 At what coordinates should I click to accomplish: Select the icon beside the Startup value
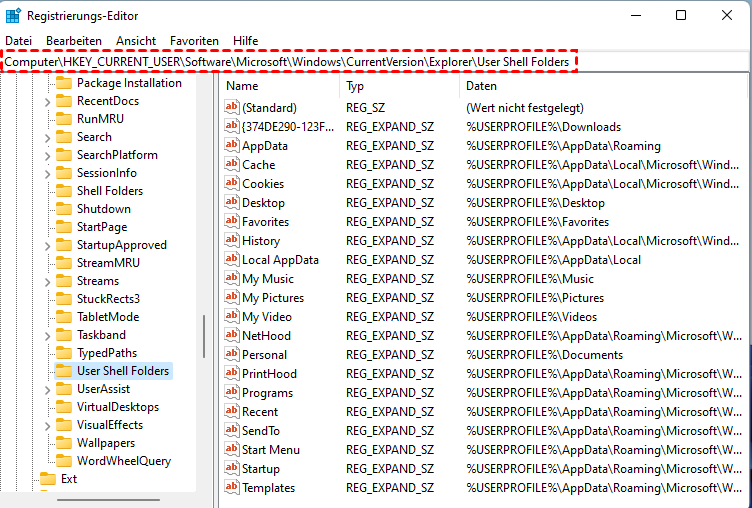click(233, 469)
